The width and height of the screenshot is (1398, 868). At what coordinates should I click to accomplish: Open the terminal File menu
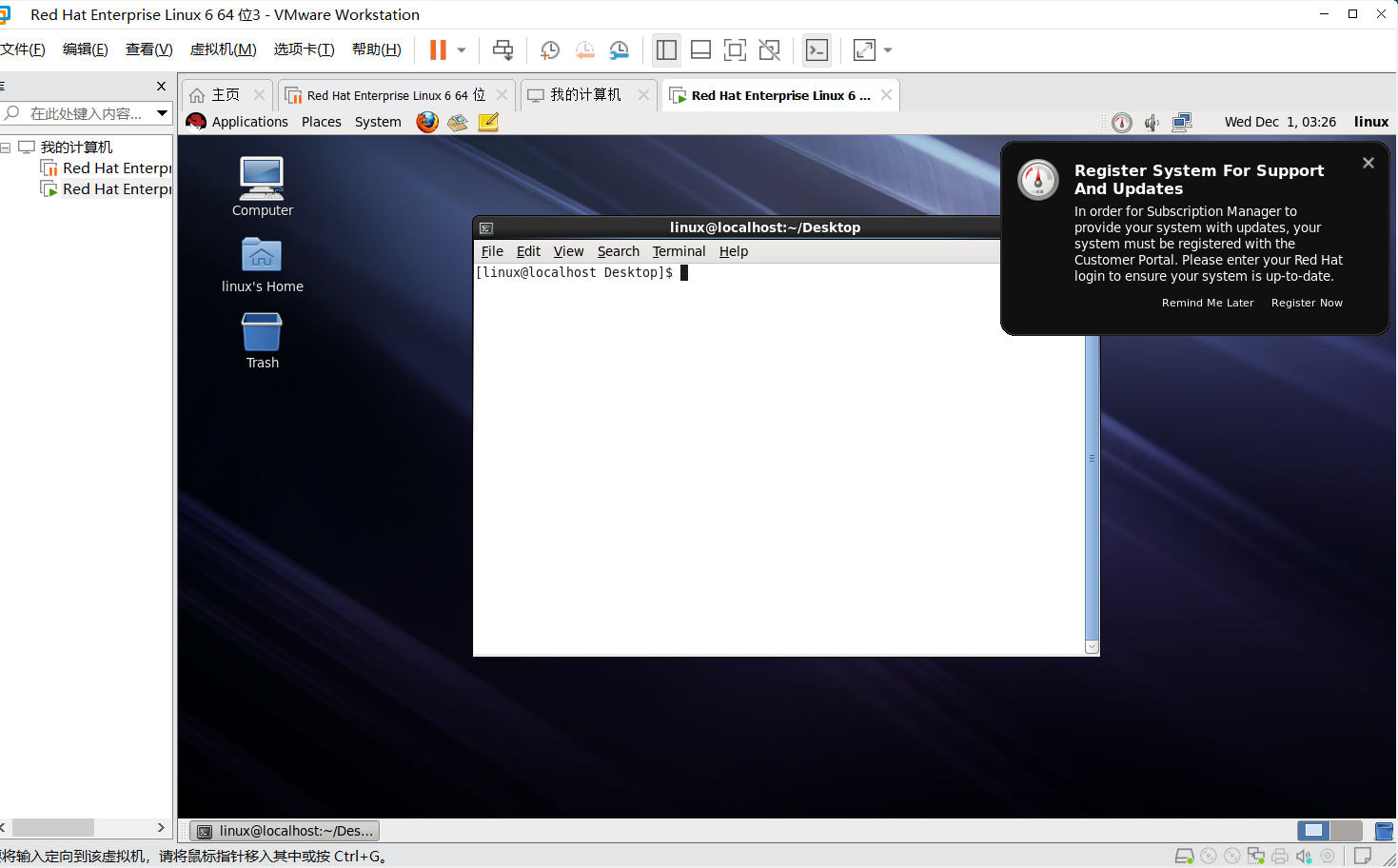click(x=492, y=251)
